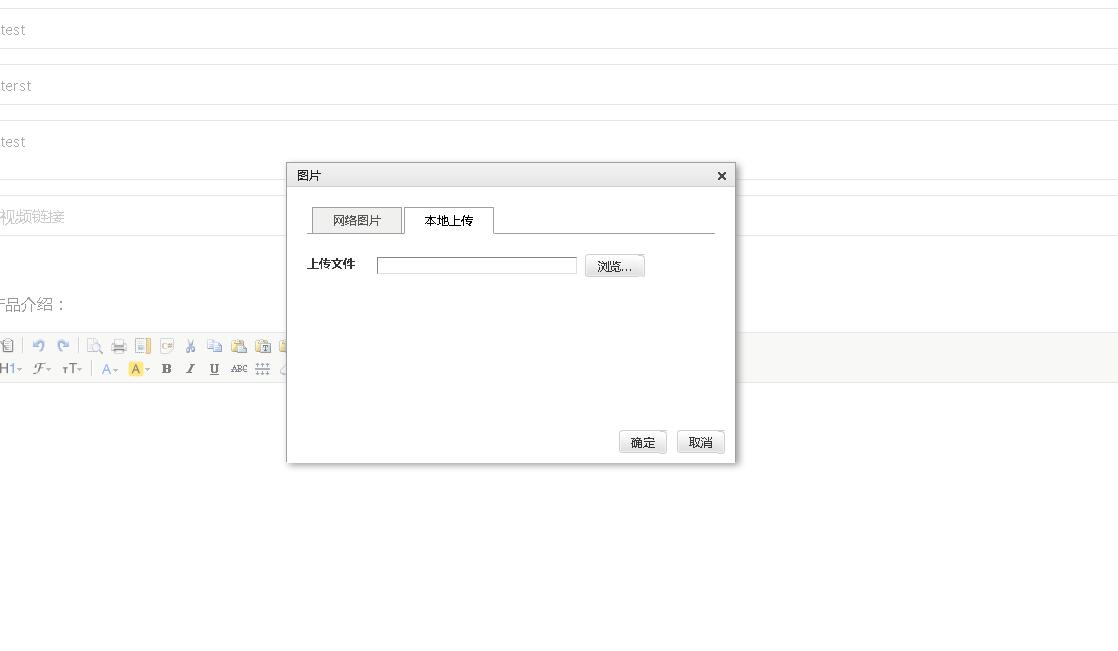The image size is (1118, 651).
Task: Open the font family dropdown
Action: (43, 369)
